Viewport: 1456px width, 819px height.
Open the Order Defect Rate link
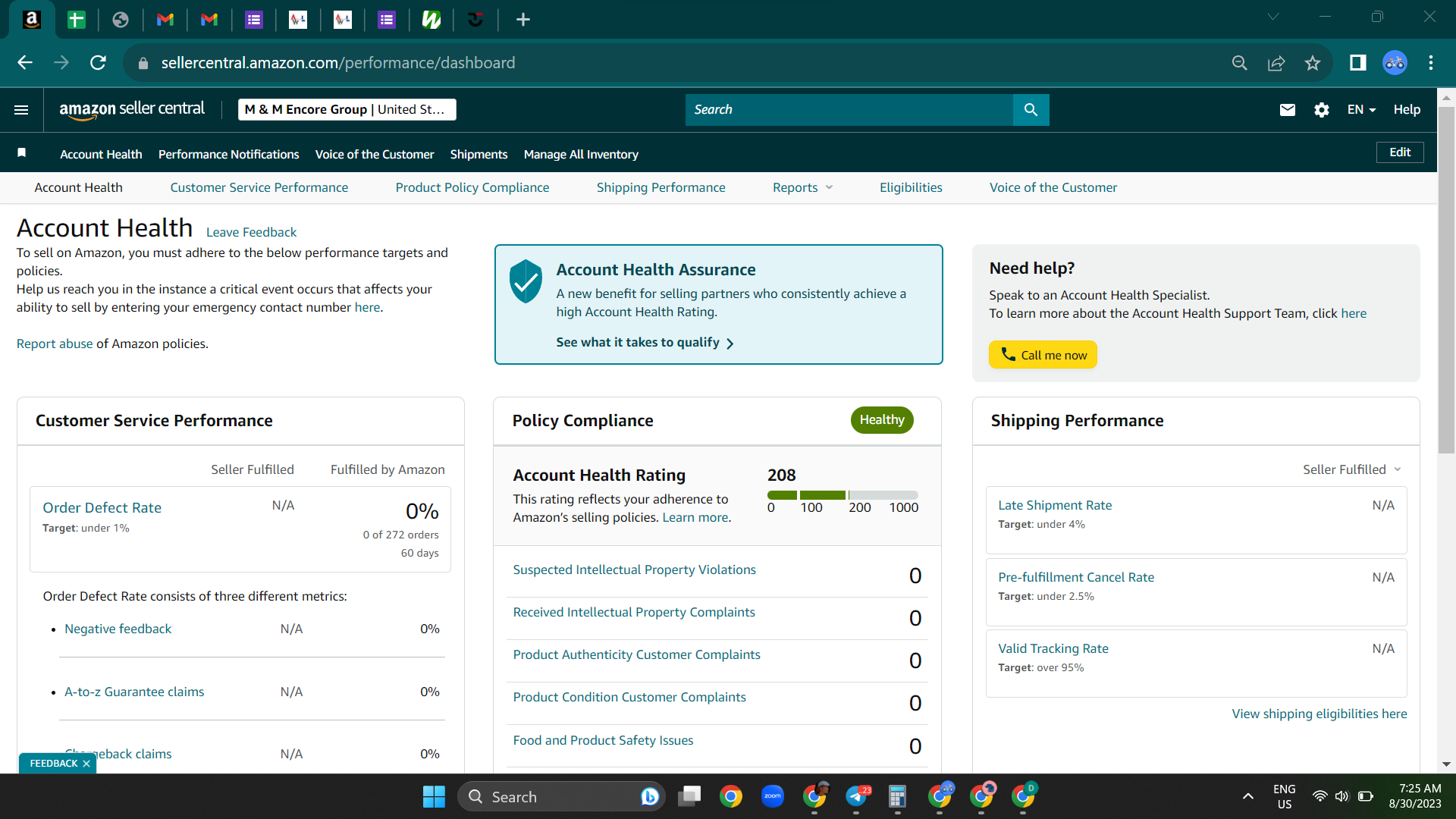pos(102,507)
